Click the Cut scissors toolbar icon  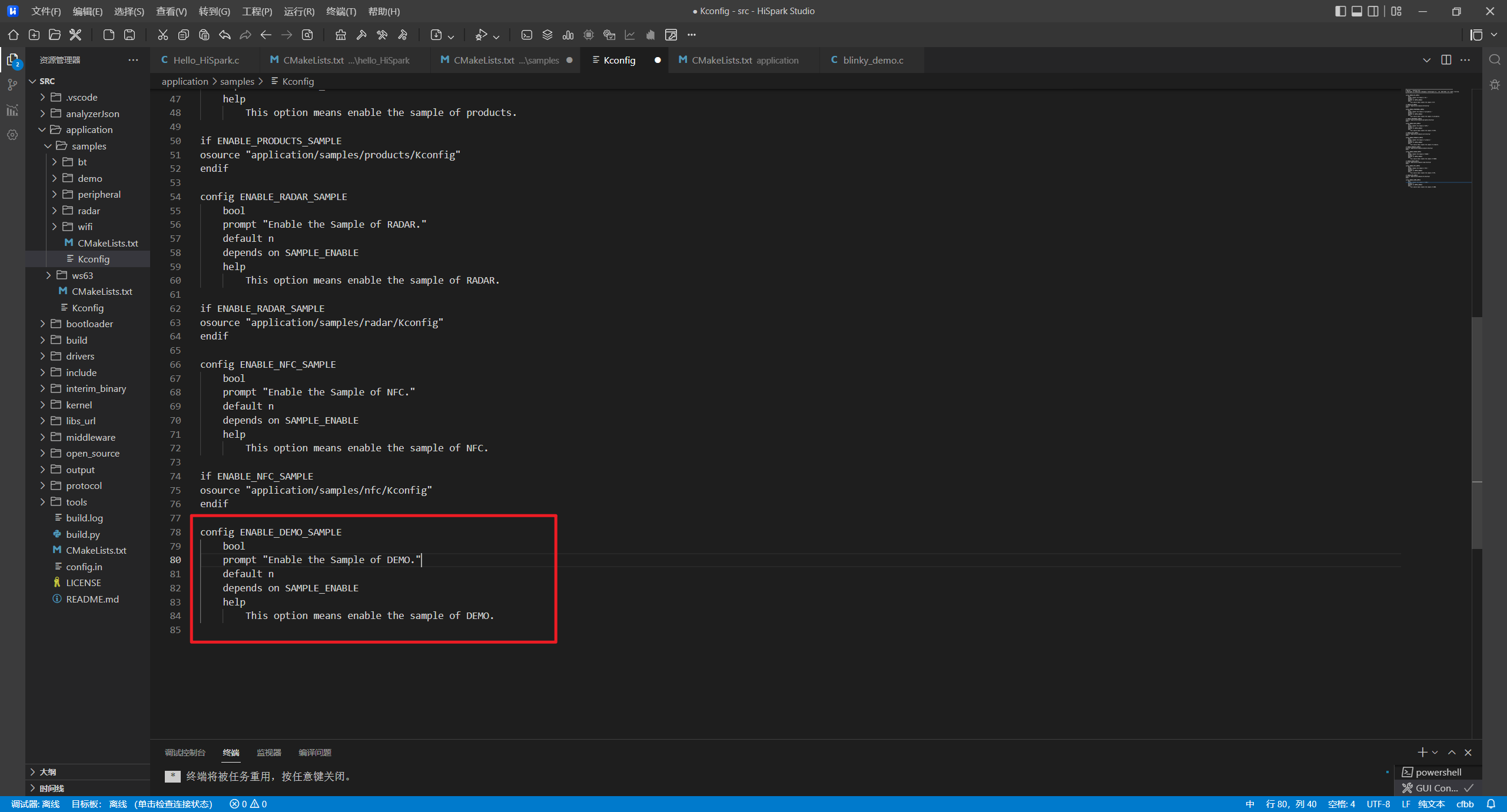coord(163,35)
